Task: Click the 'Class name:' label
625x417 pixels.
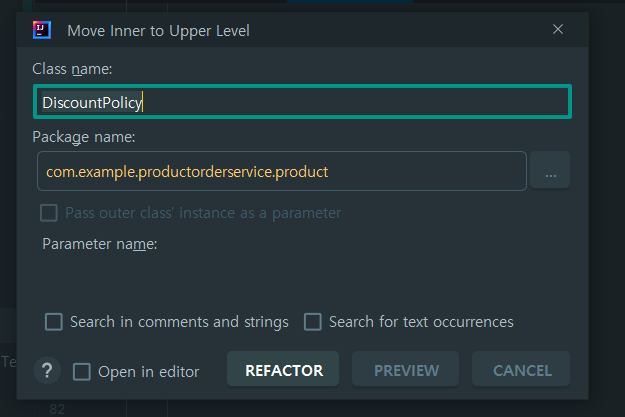Action: pos(72,69)
